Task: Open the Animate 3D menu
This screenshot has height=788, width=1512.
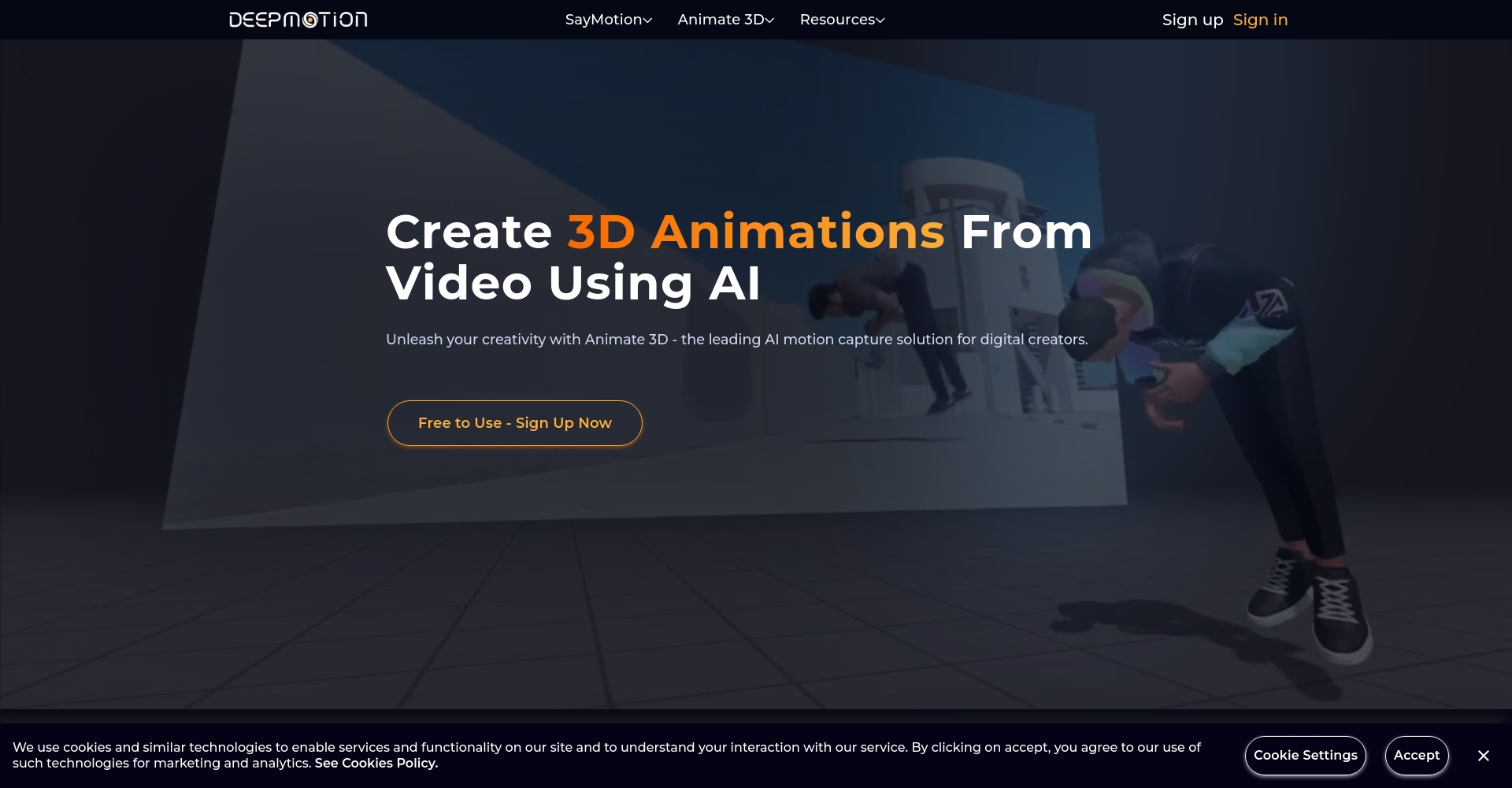Action: point(721,19)
